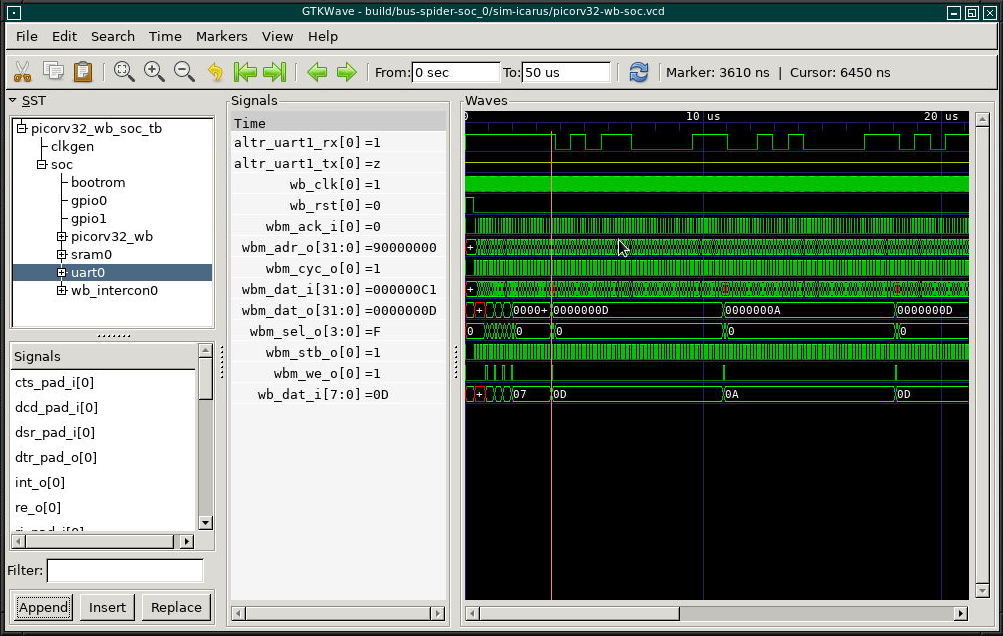
Task: Select gpio1 in the SST tree
Action: click(89, 218)
